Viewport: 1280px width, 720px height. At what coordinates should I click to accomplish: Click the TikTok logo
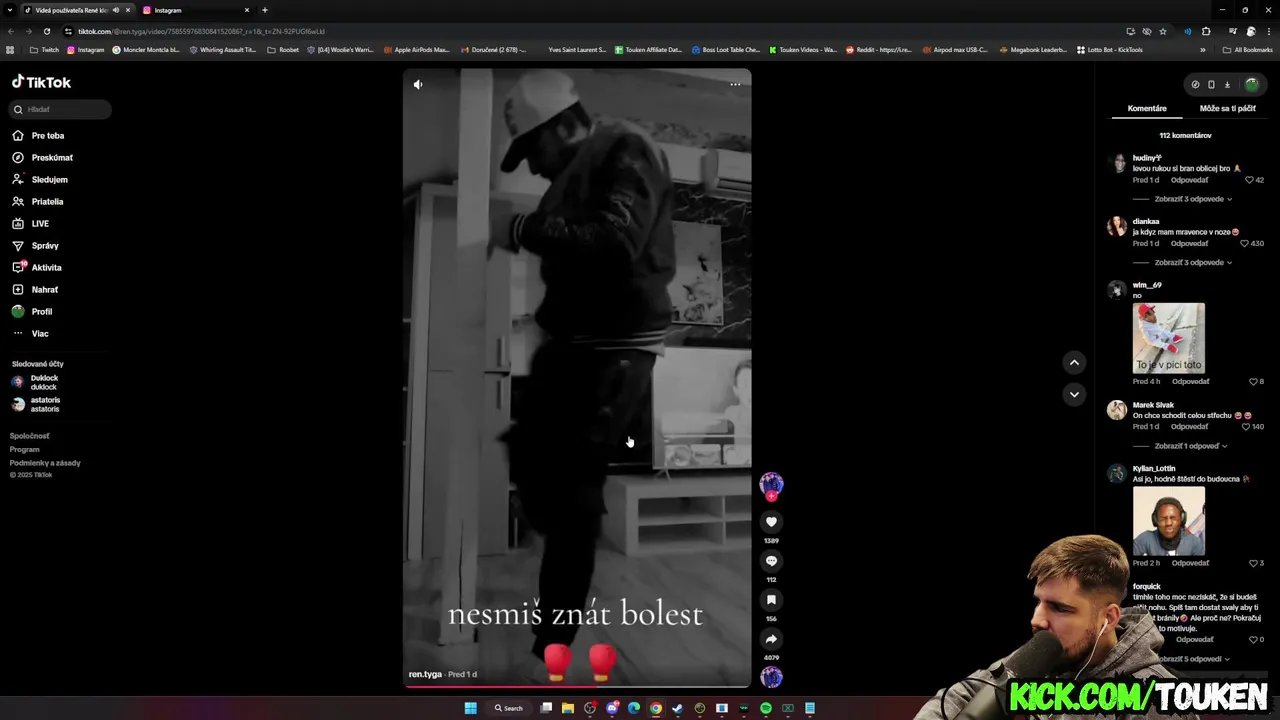point(41,82)
